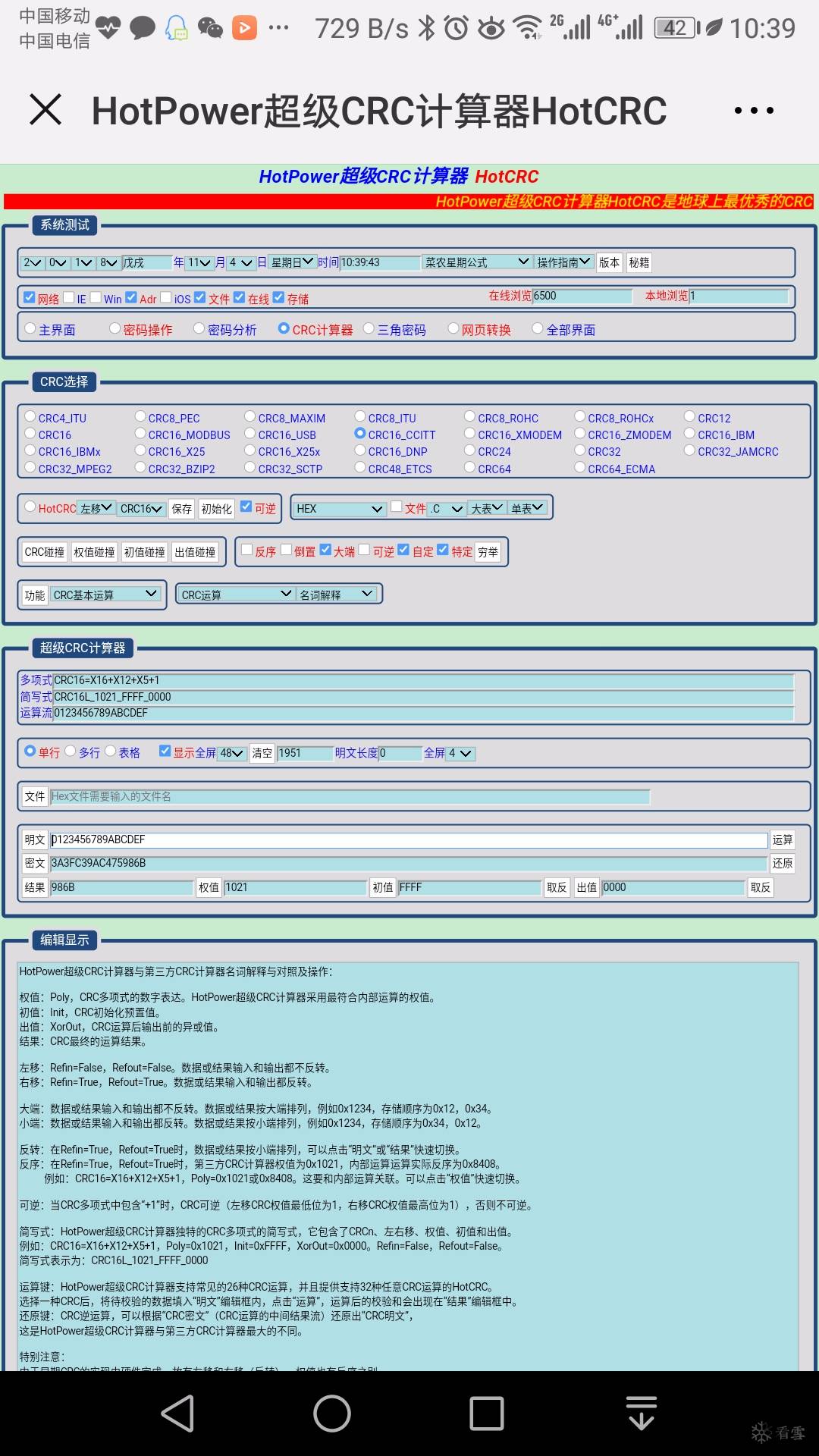
Task: Click the 权值 field containing 1021
Action: (296, 887)
